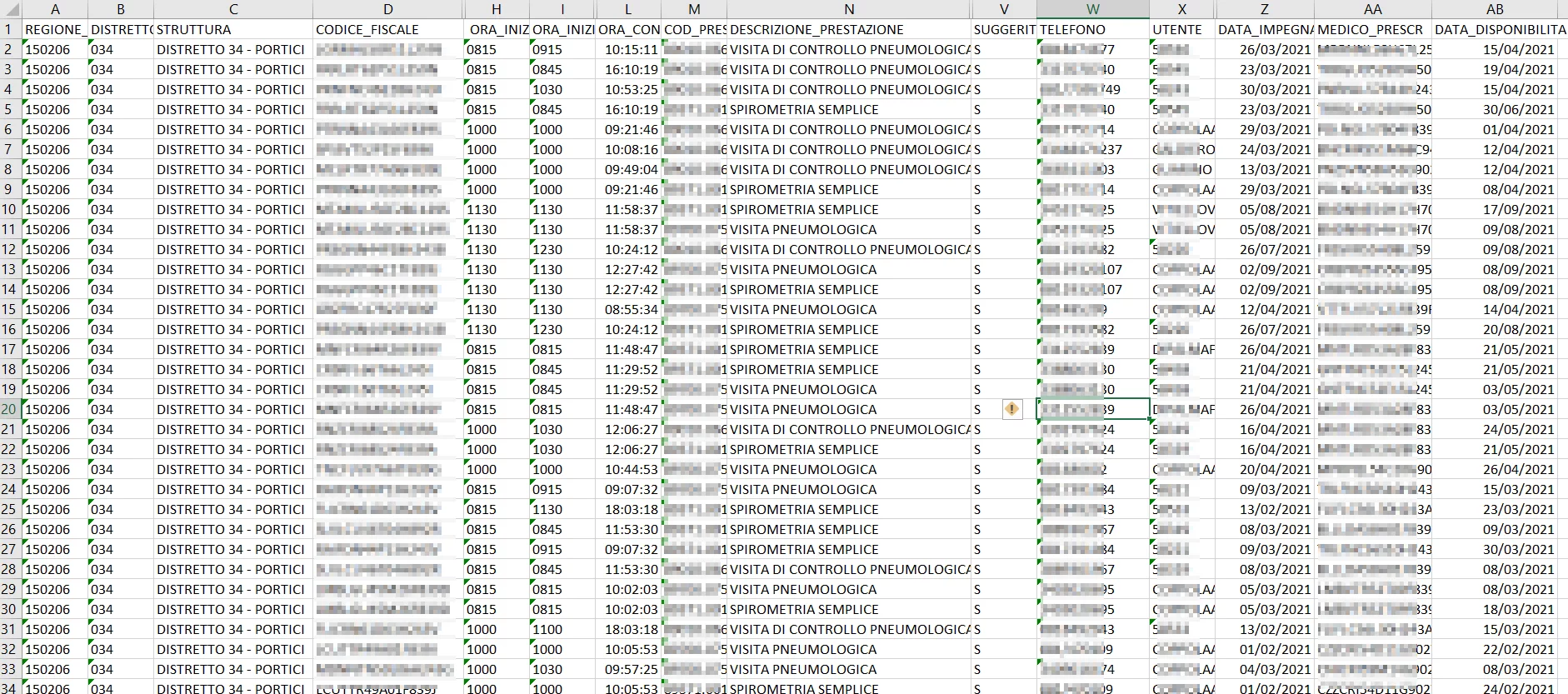This screenshot has height=694, width=1568.
Task: Select the STRUTTURA header cell
Action: tap(233, 29)
